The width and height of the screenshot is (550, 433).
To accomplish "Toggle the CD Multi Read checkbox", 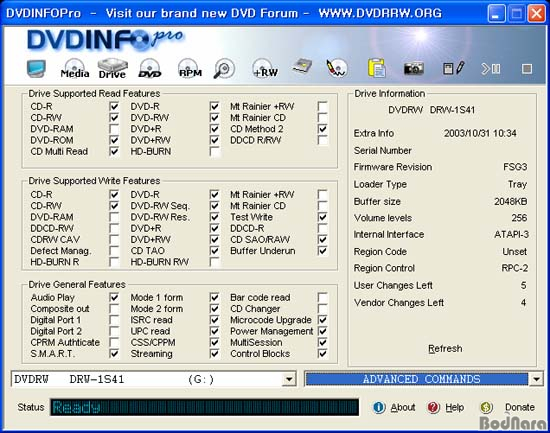I will 114,151.
